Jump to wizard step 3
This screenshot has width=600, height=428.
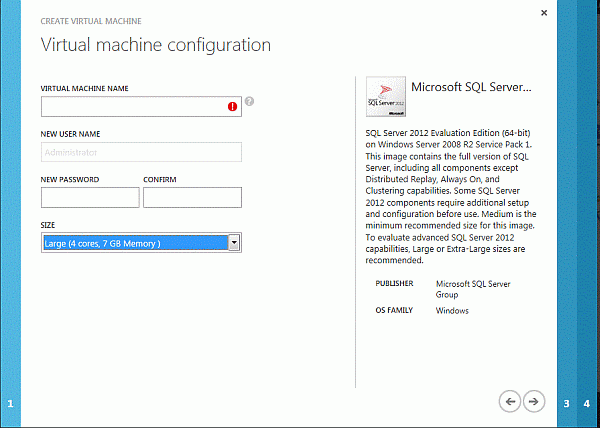tap(567, 403)
